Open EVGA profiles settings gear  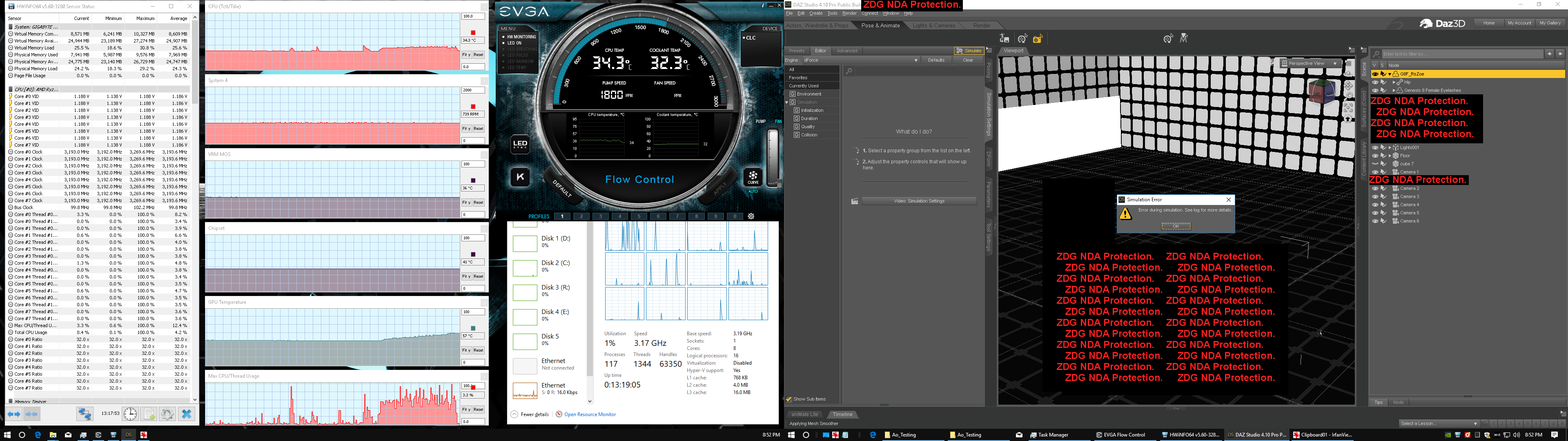(751, 216)
